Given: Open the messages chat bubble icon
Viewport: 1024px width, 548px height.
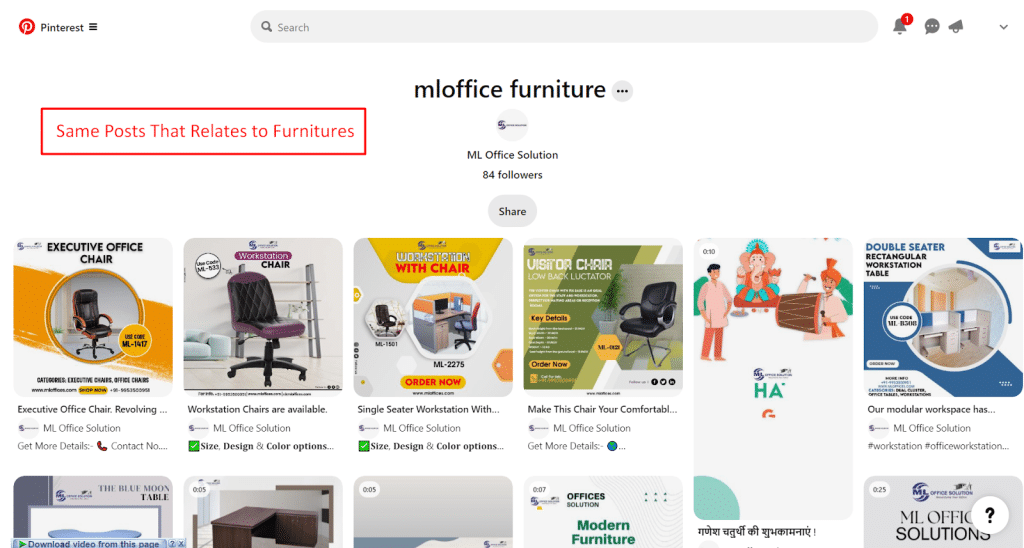Looking at the screenshot, I should click(931, 27).
